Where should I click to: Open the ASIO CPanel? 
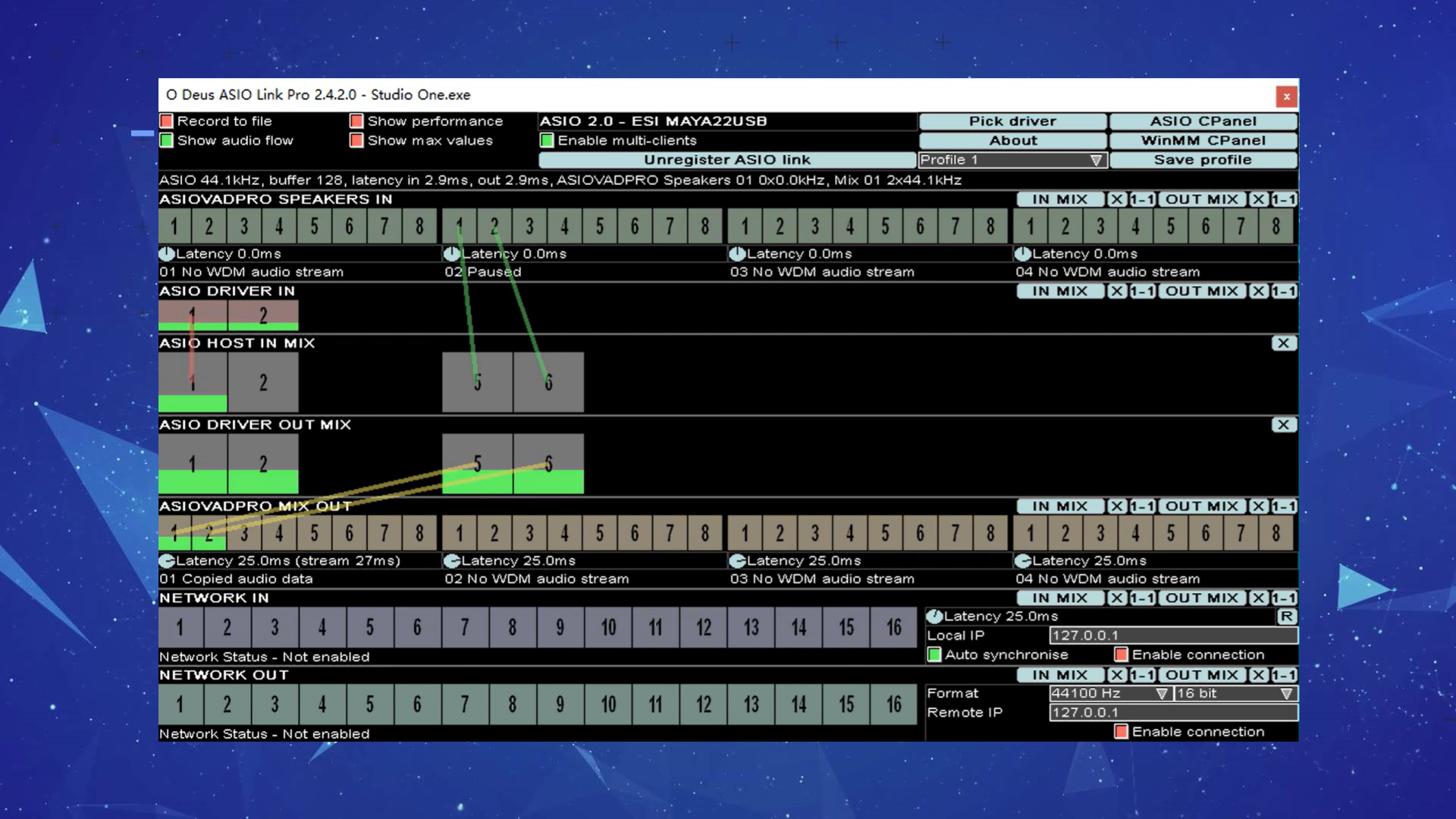[1203, 121]
